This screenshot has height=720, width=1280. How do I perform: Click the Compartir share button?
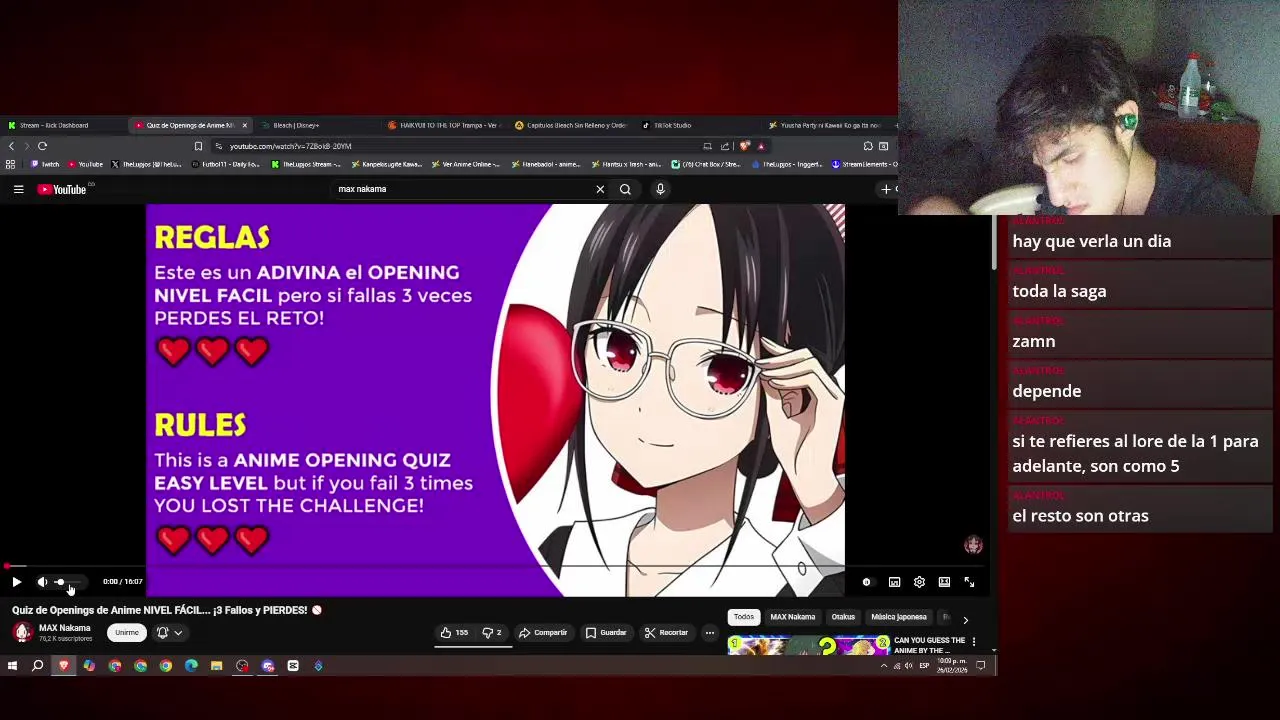pyautogui.click(x=543, y=632)
